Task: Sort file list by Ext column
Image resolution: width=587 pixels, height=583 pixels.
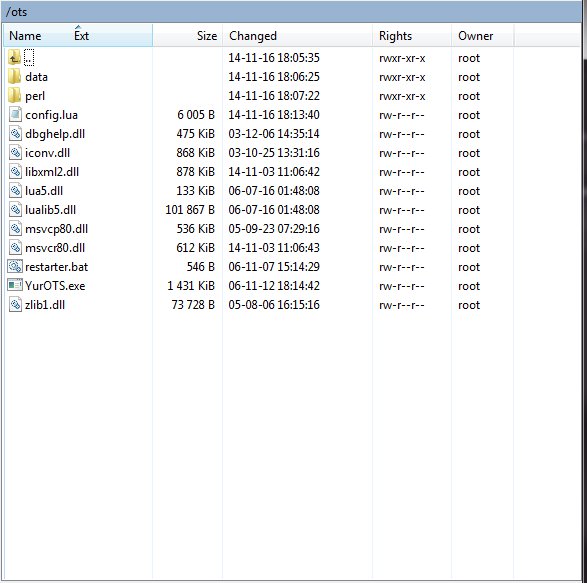Action: coord(81,36)
